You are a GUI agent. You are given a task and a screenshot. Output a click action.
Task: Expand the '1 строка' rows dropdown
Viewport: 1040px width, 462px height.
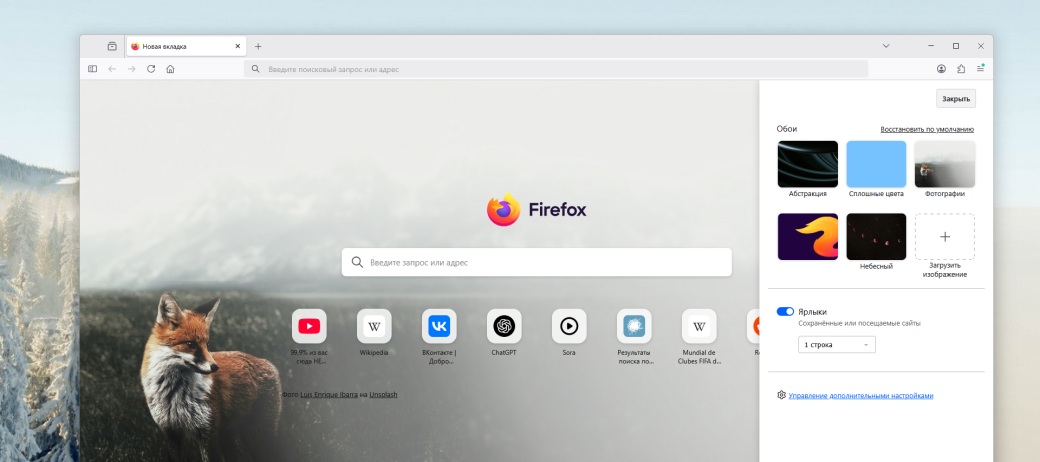pos(837,345)
